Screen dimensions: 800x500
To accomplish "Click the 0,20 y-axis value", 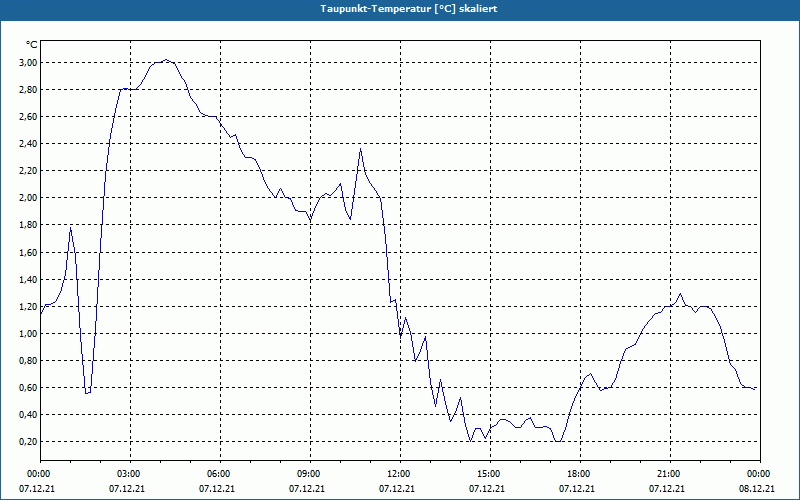I will pos(28,442).
